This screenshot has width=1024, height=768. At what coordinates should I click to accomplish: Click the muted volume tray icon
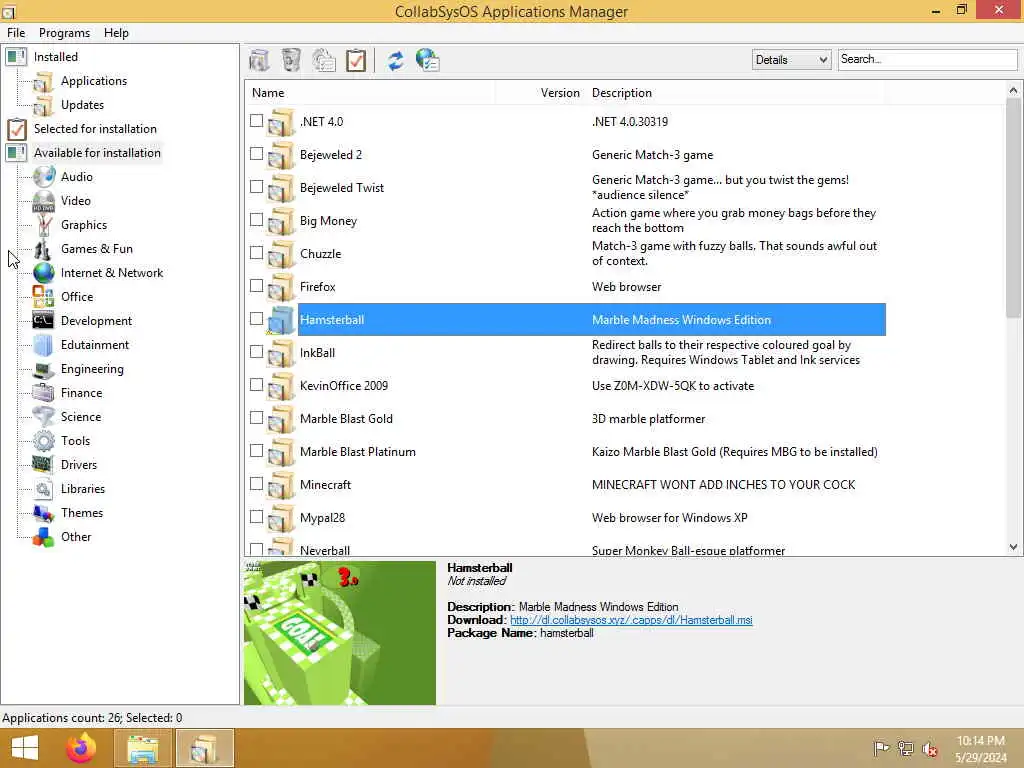929,748
